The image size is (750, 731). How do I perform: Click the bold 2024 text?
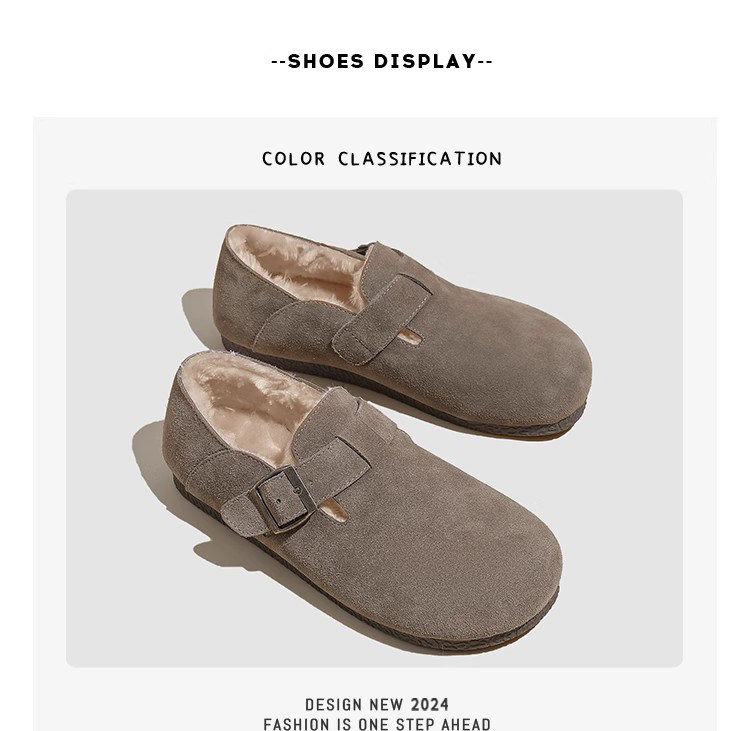430,705
